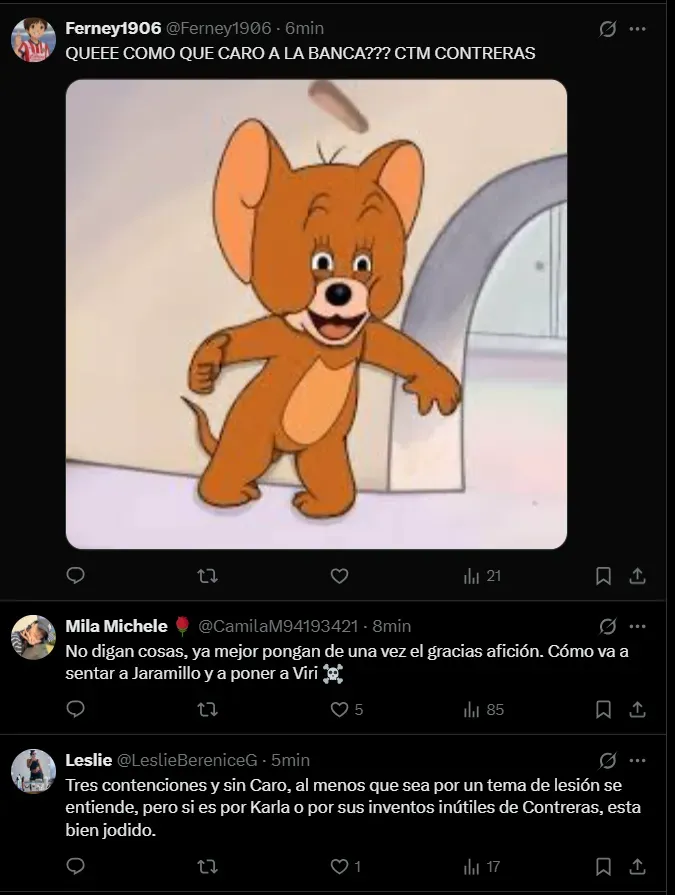Open more options on Leslie's tweet

(x=637, y=761)
